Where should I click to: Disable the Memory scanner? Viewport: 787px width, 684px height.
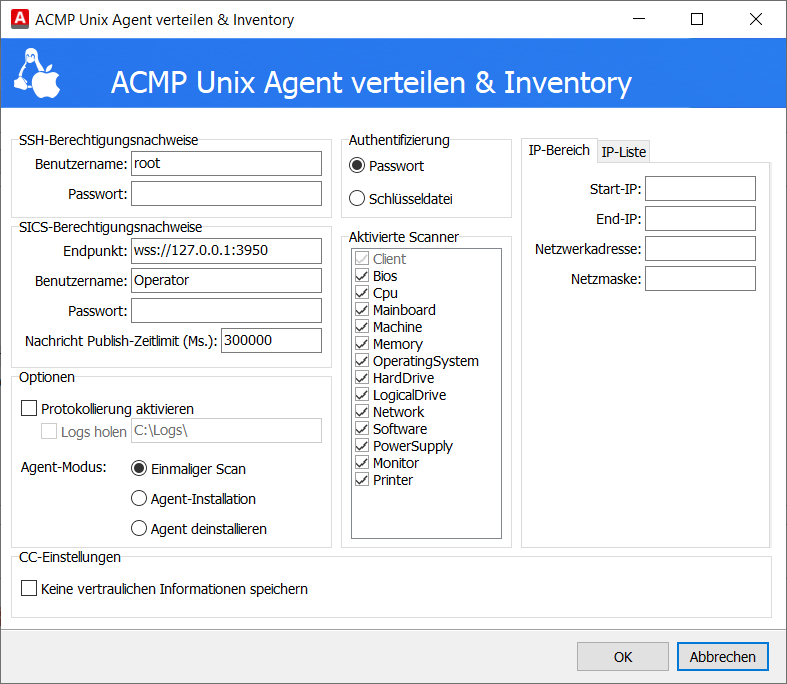pos(362,344)
